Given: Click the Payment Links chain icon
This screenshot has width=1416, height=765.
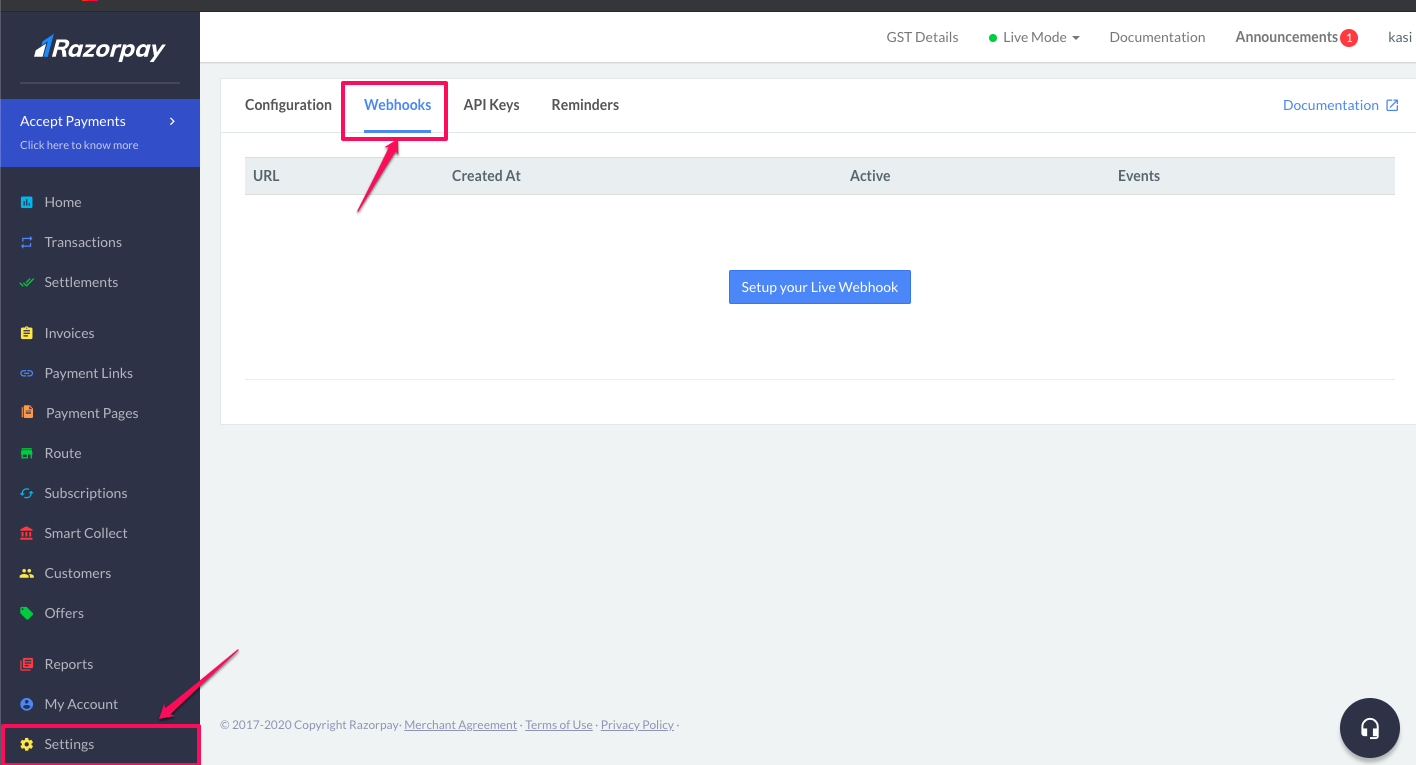Looking at the screenshot, I should pos(27,373).
